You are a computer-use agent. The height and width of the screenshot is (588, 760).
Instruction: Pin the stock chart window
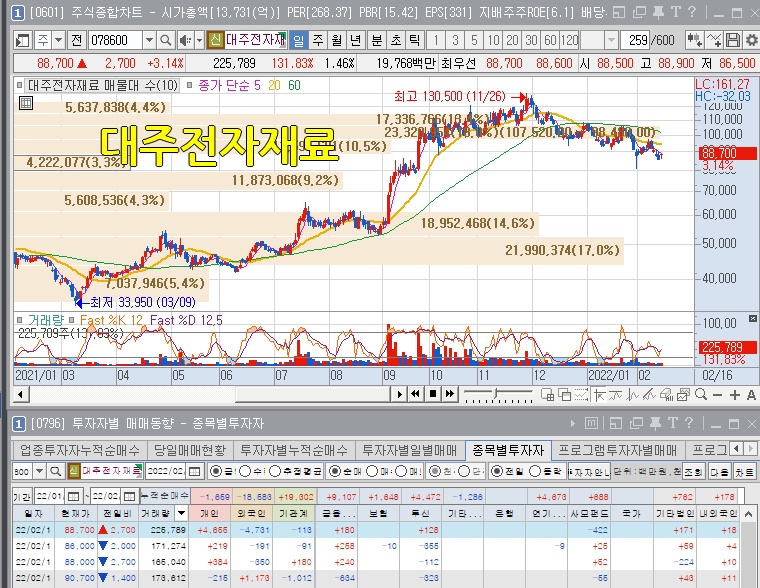[658, 12]
